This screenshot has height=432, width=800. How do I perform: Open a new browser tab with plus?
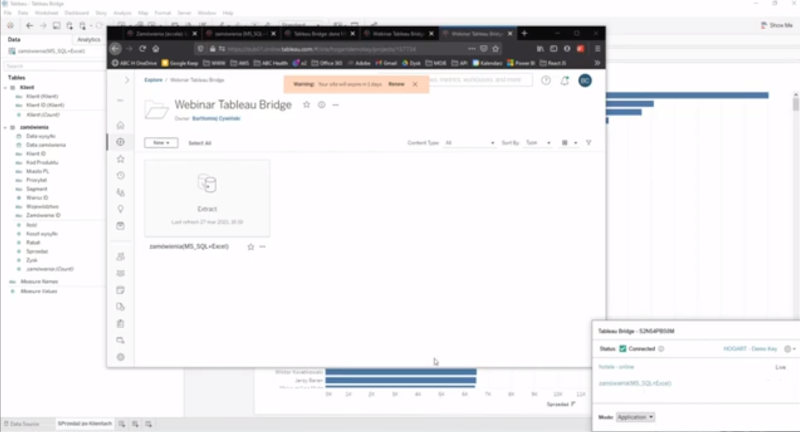pos(524,33)
